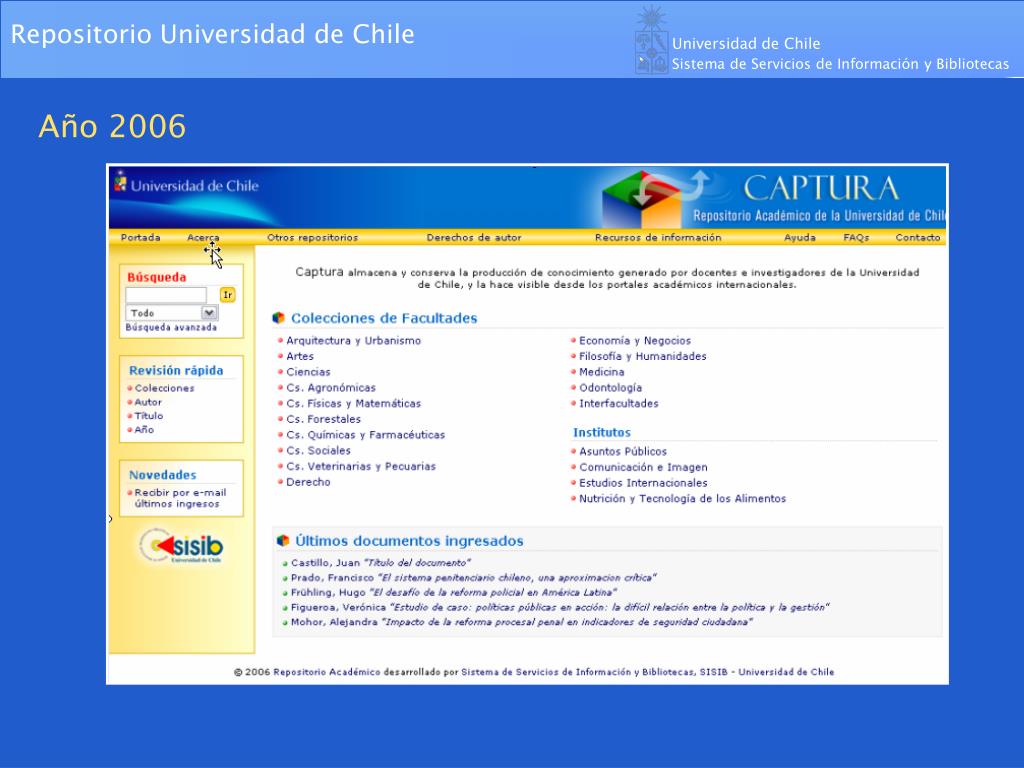The height and width of the screenshot is (768, 1024).
Task: Open the Acerca menu item
Action: pyautogui.click(x=203, y=238)
